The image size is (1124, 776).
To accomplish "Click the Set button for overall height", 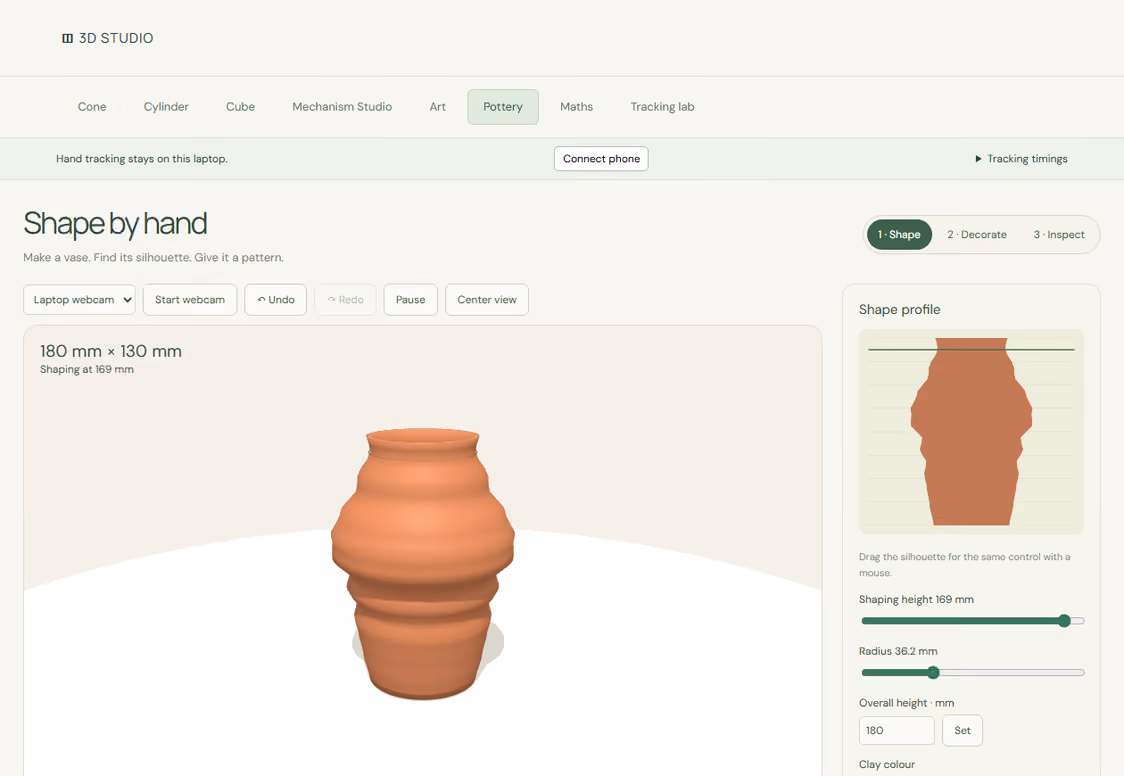I will click(x=962, y=730).
